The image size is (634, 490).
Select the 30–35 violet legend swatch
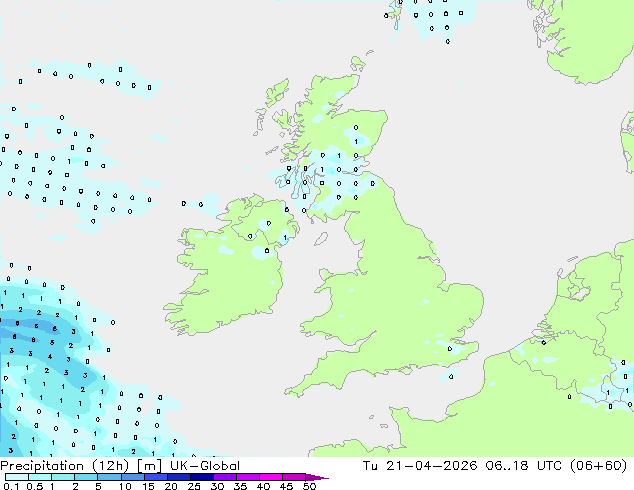224,477
